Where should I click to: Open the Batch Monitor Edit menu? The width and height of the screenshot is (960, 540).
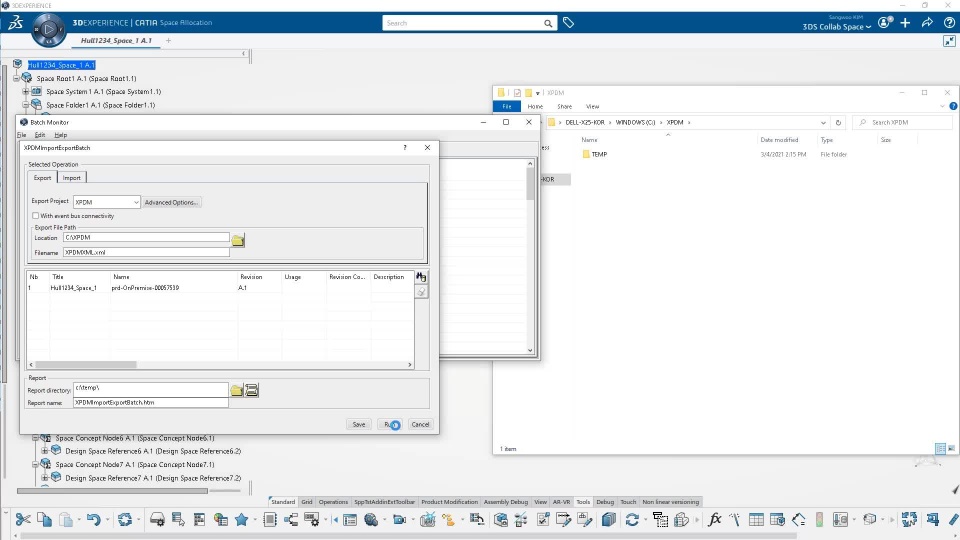[x=40, y=135]
